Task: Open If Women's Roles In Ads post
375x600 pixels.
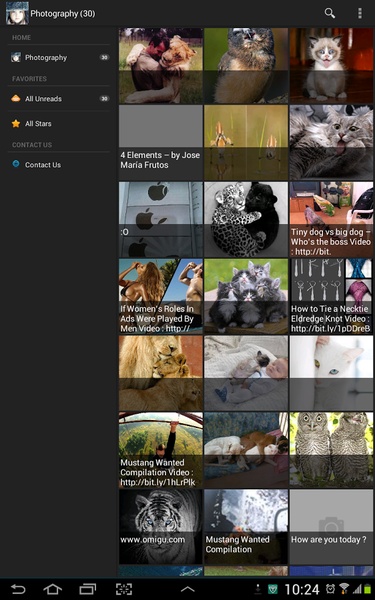Action: coord(161,296)
